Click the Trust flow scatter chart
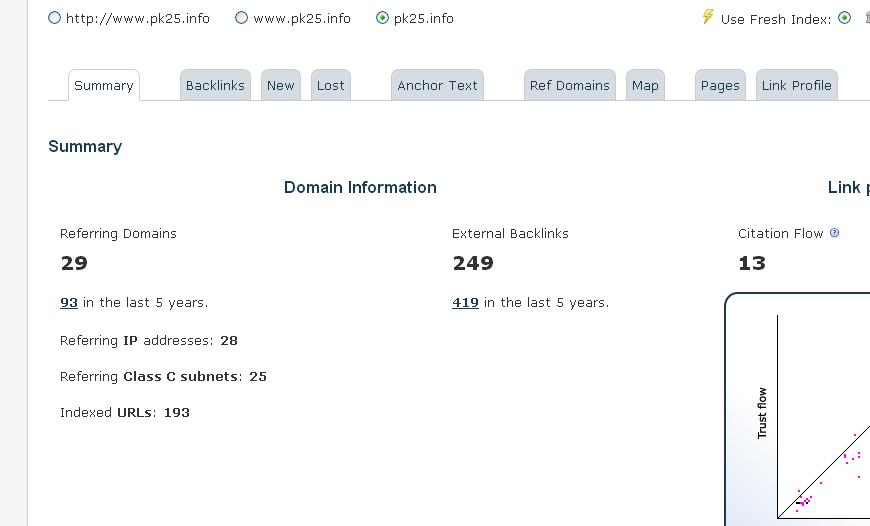Screen dimensions: 870x526 click(x=799, y=409)
